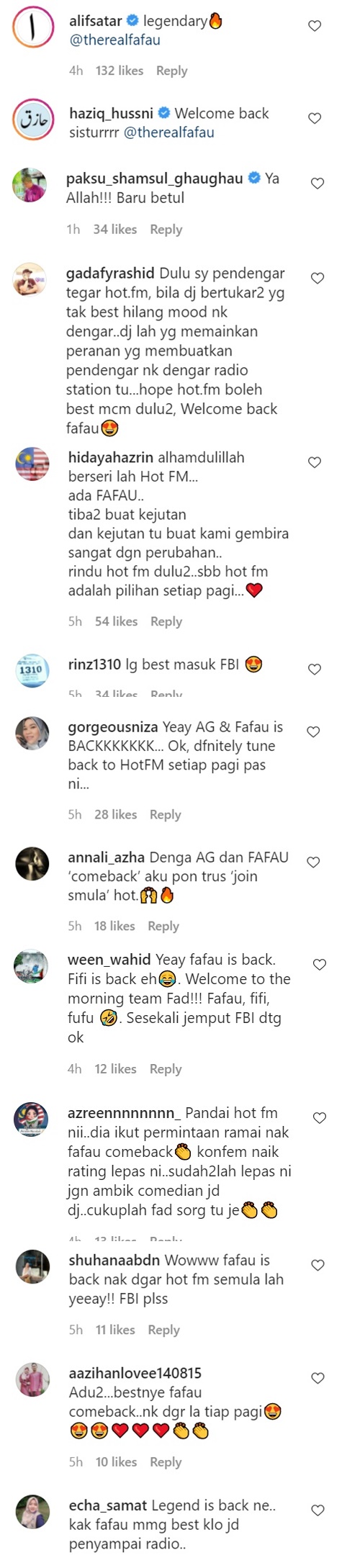
Task: Open echa_samat username profile
Action: 108,1505
